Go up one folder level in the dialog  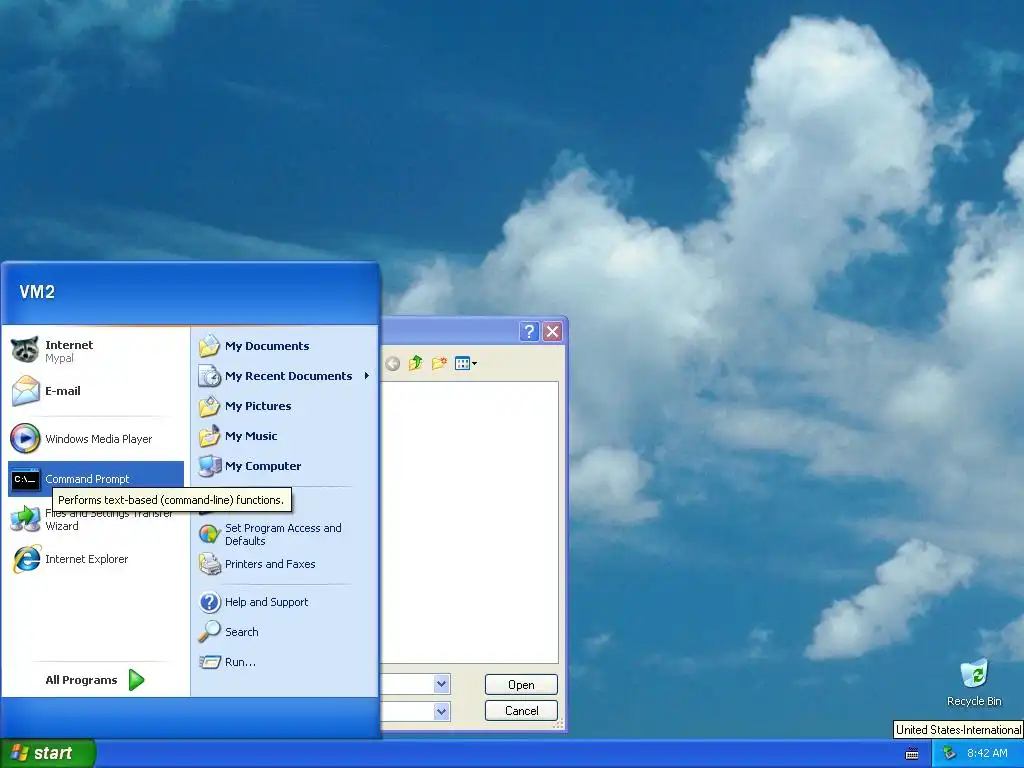click(x=415, y=363)
